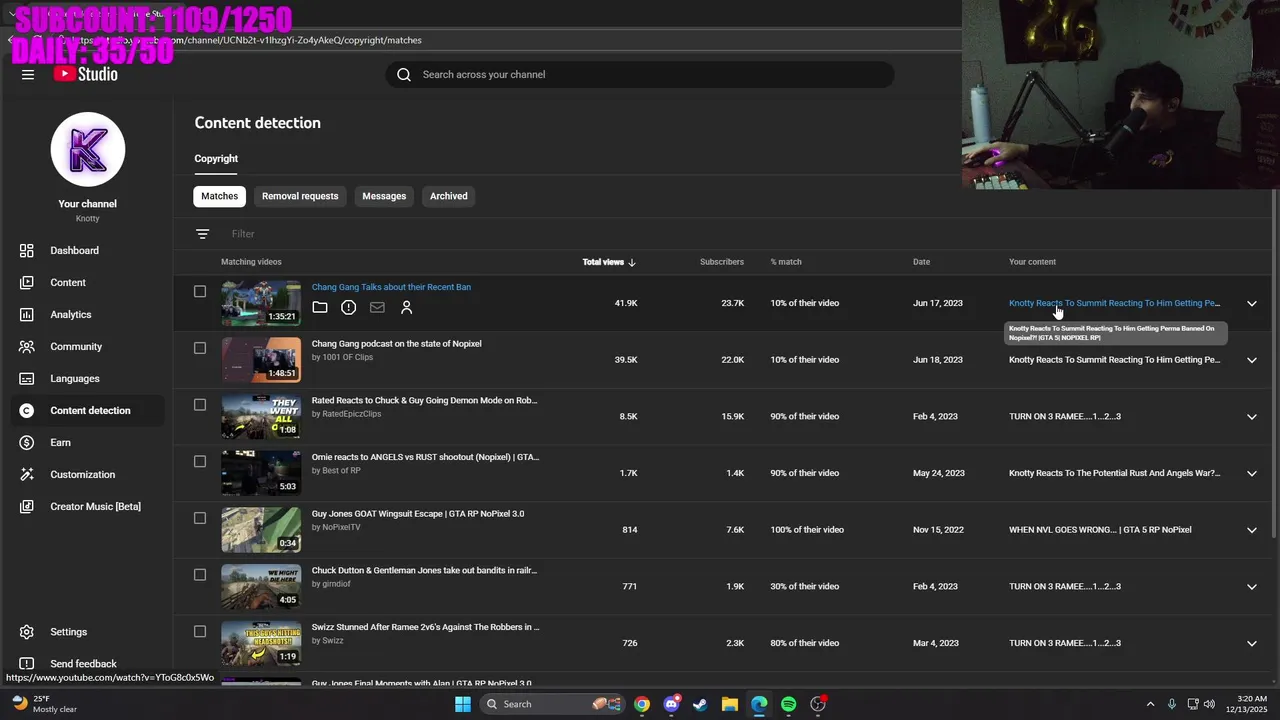Click the YouTube Studio logo

coord(86,74)
